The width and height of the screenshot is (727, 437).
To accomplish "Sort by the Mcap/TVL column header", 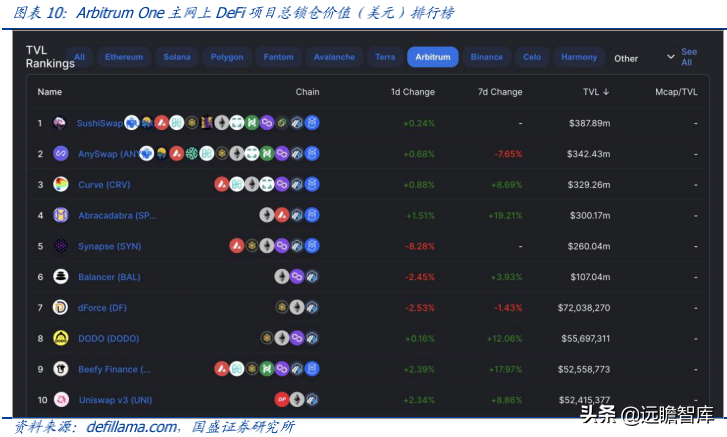I will point(676,92).
